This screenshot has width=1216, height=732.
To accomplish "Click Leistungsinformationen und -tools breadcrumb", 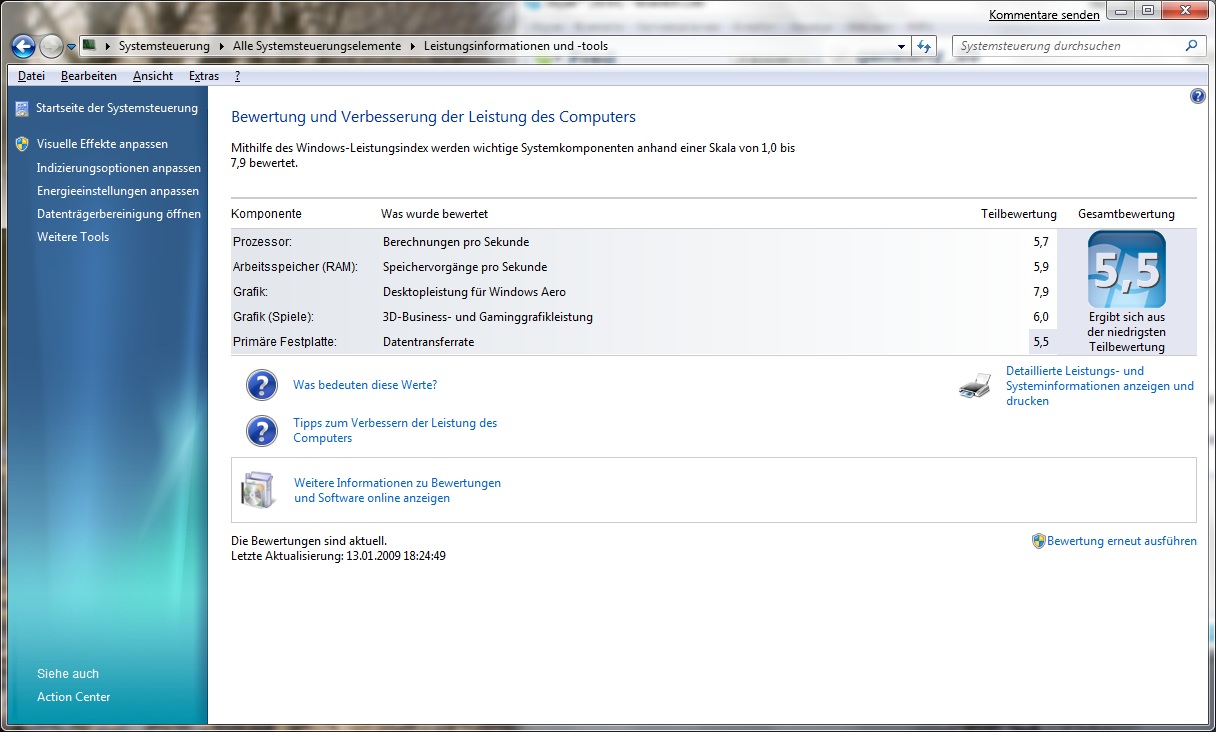I will tap(516, 46).
